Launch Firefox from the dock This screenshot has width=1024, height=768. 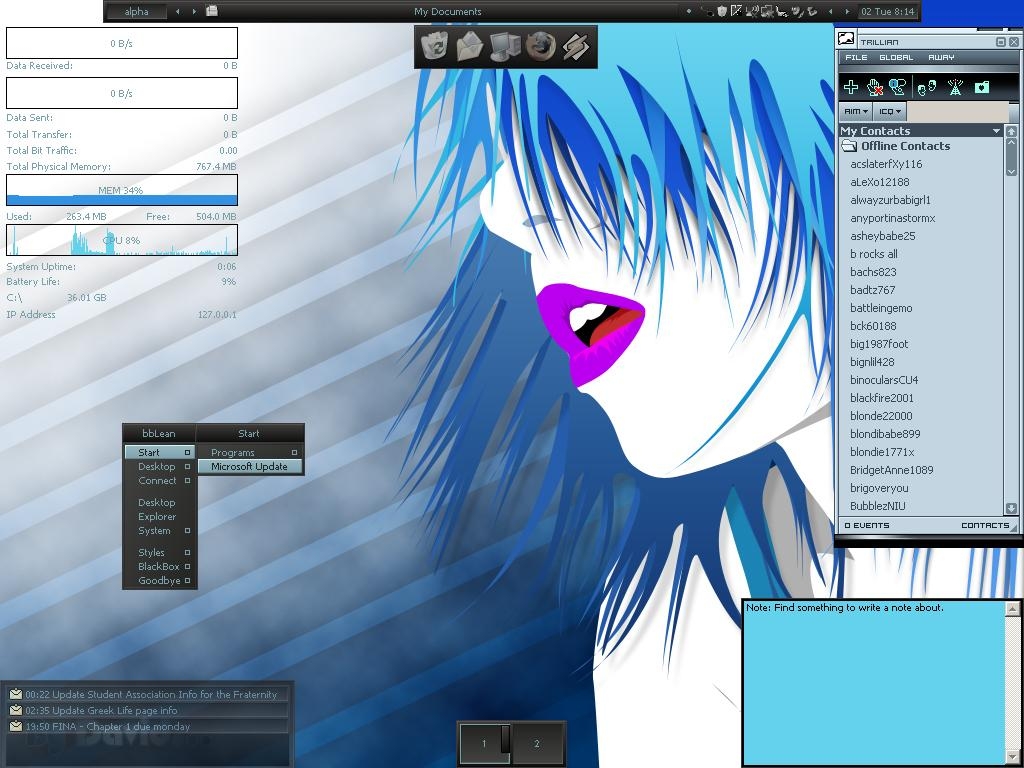pos(541,46)
